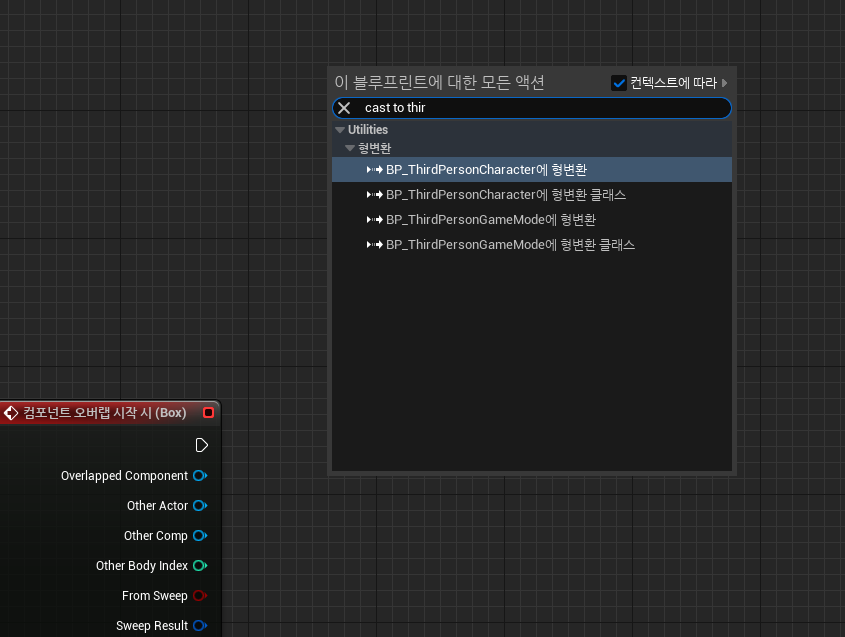Click the Overlapped Component output pin
The height and width of the screenshot is (637, 845).
click(200, 476)
